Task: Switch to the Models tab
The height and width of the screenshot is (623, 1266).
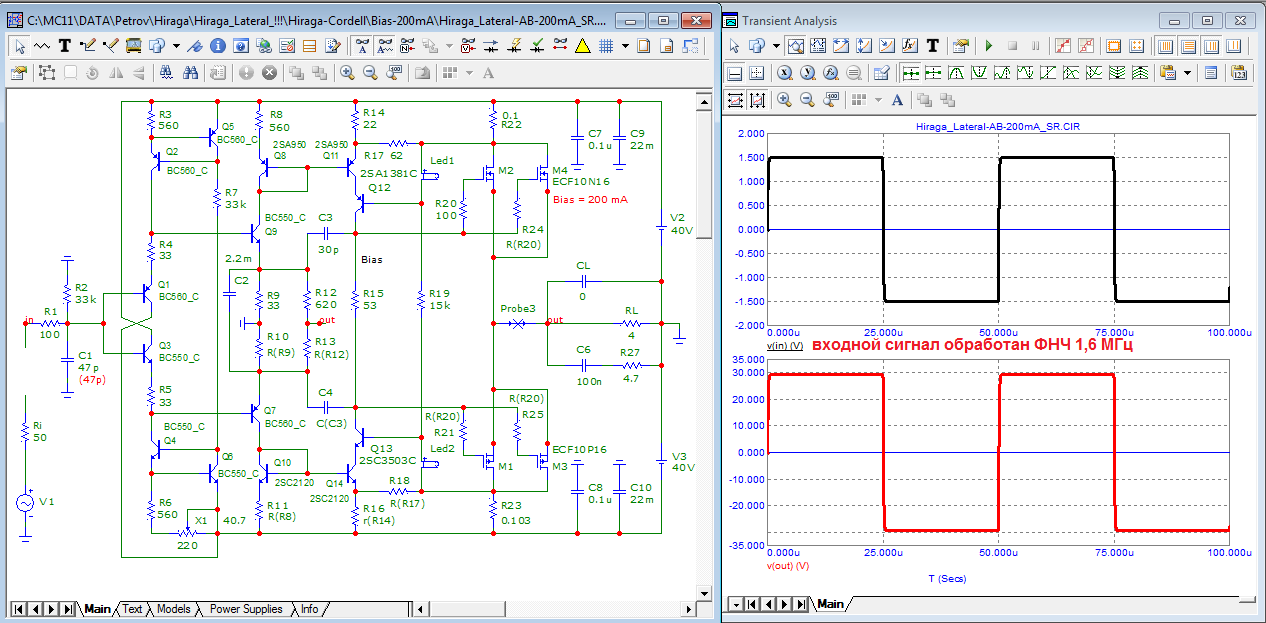Action: [x=173, y=609]
